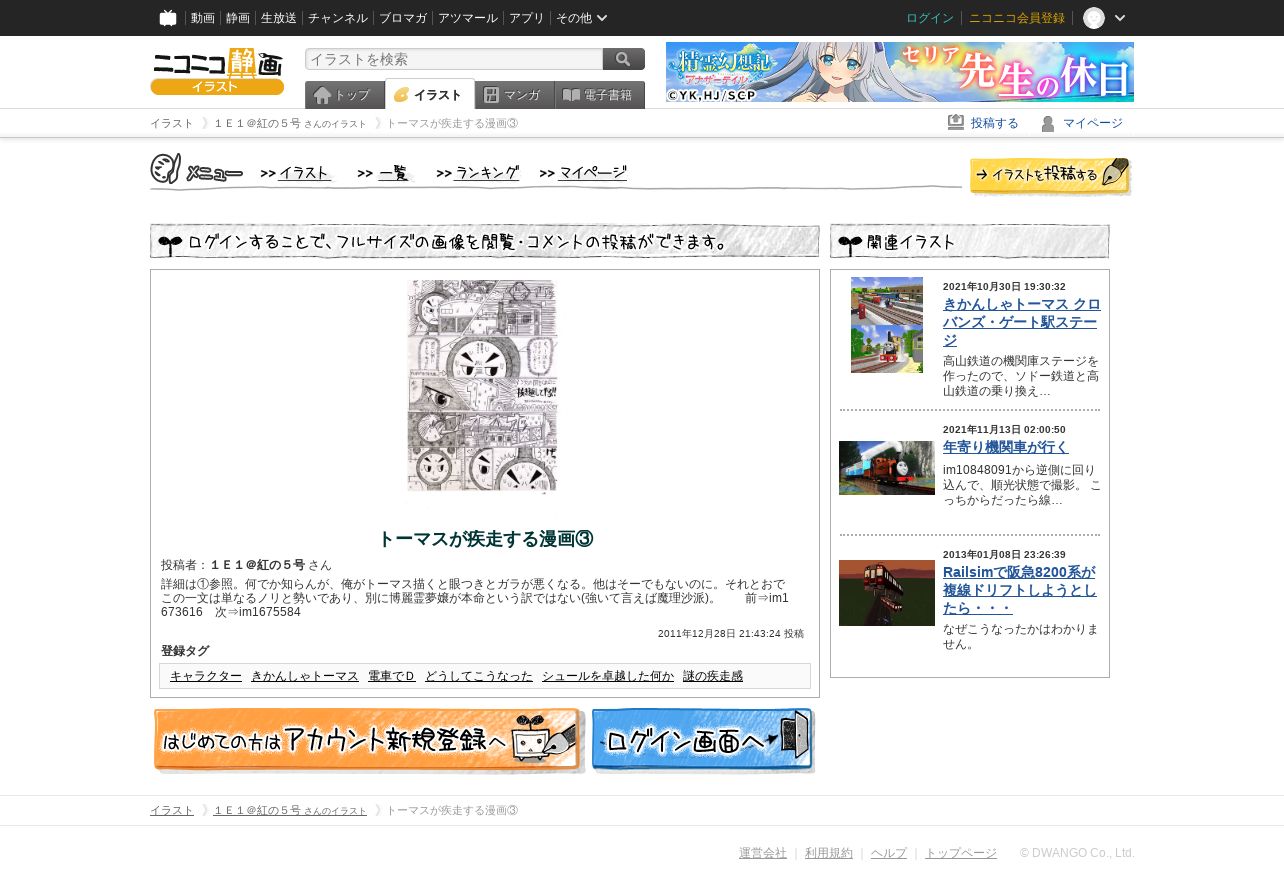Open マイページ link in sub-header
The width and height of the screenshot is (1284, 880).
coord(1093,123)
